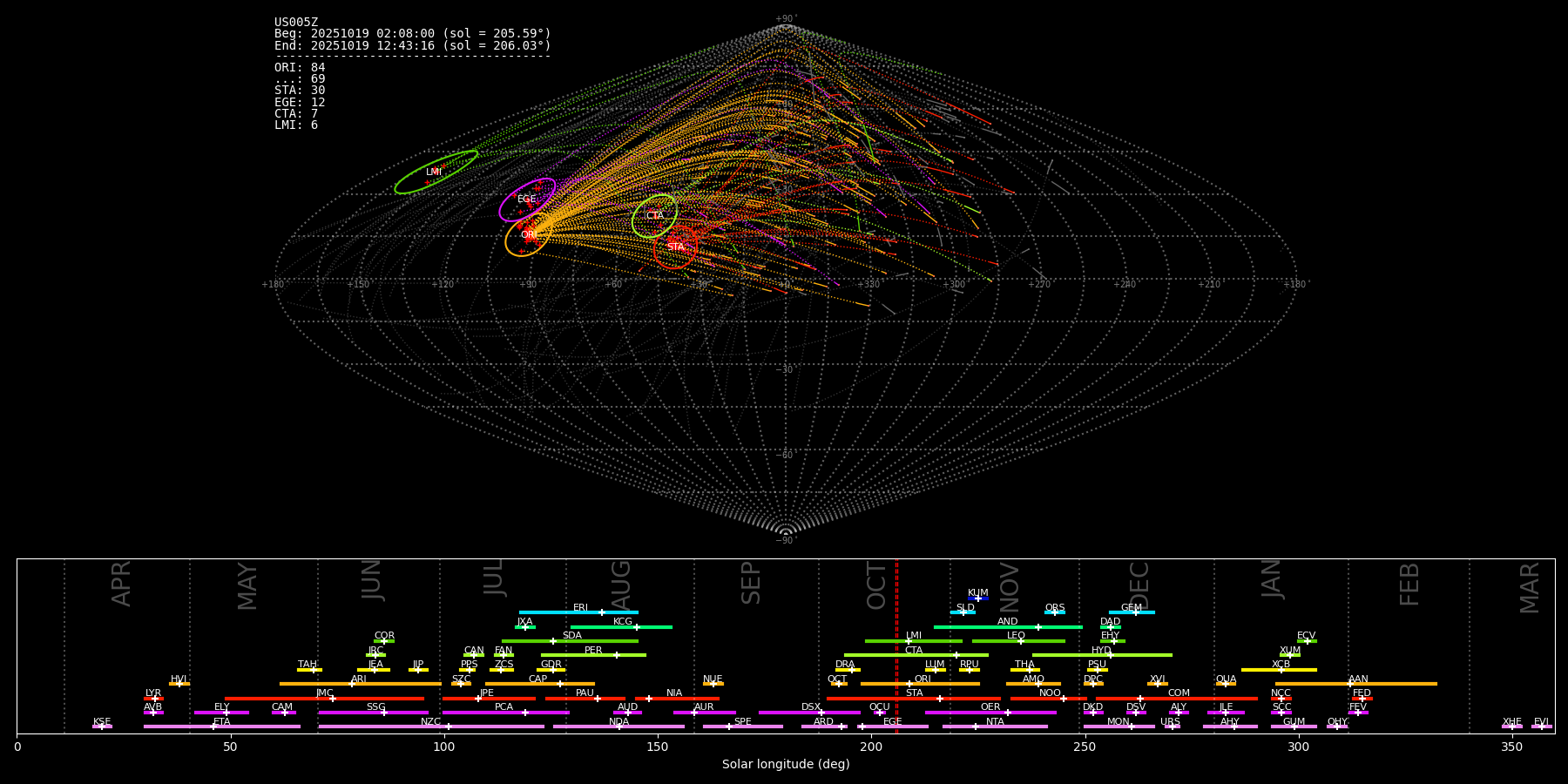Click the EVI label in timeline
Screen dimensions: 1568x784
point(1542,722)
